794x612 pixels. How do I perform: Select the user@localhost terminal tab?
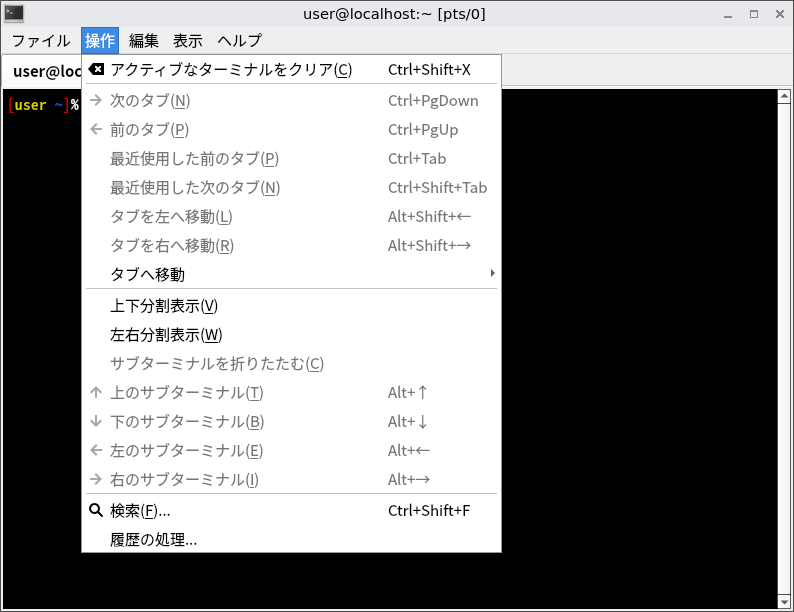pyautogui.click(x=45, y=72)
